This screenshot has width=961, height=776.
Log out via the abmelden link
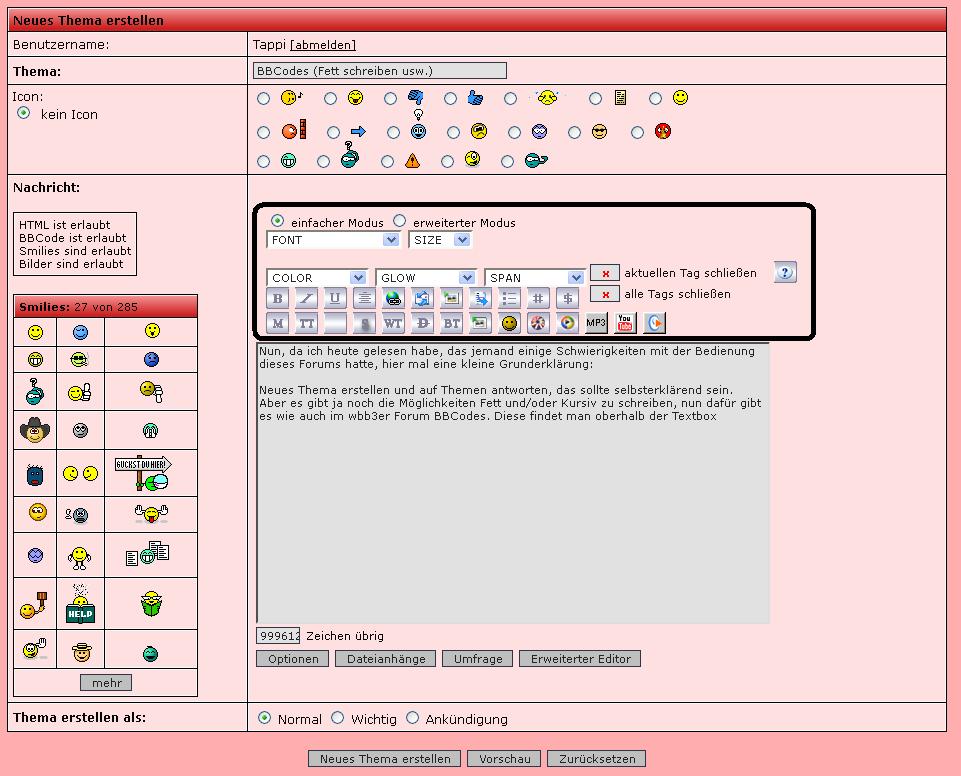323,45
